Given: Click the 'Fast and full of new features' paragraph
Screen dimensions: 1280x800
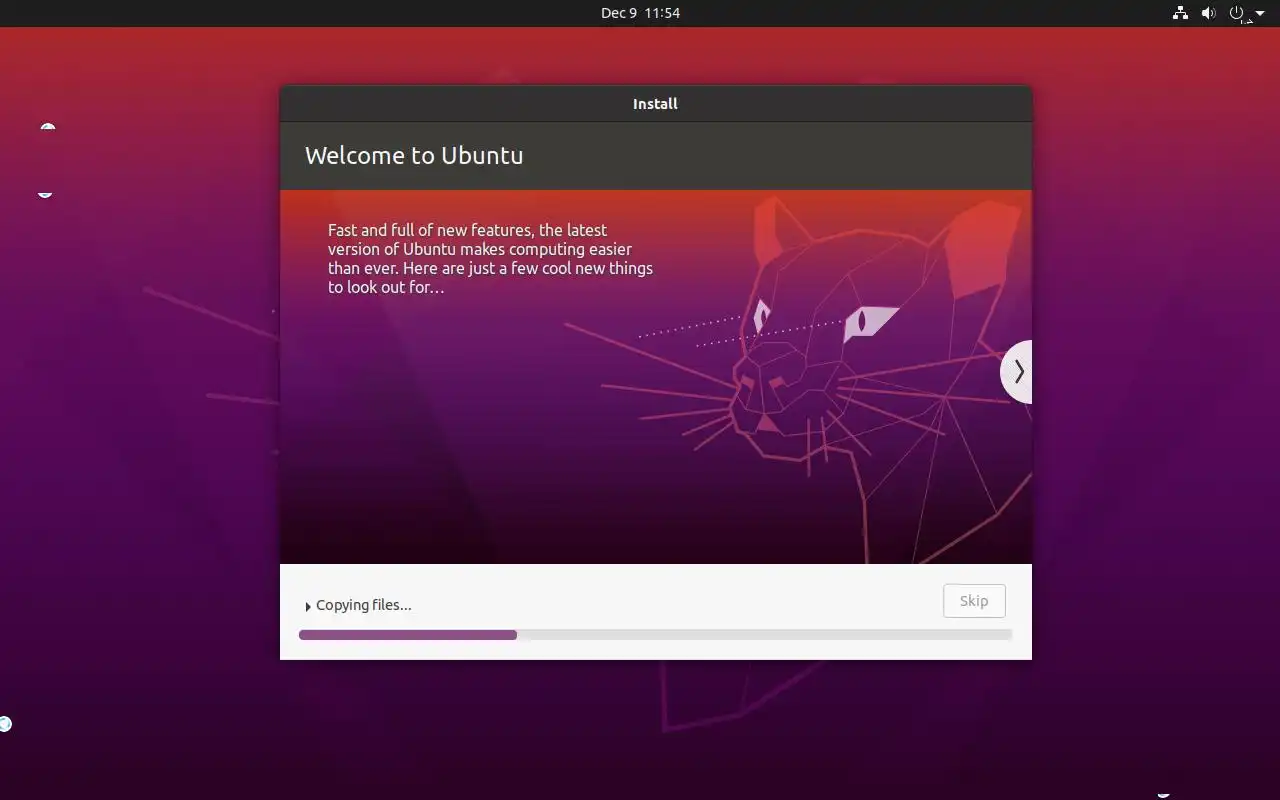Looking at the screenshot, I should pyautogui.click(x=490, y=259).
